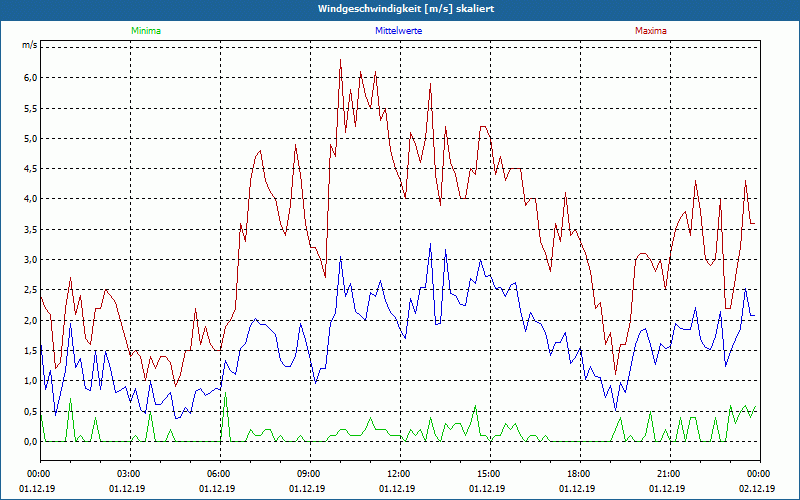Click the 1,0 y-axis value
Screen dimensions: 800x500
[x=31, y=381]
